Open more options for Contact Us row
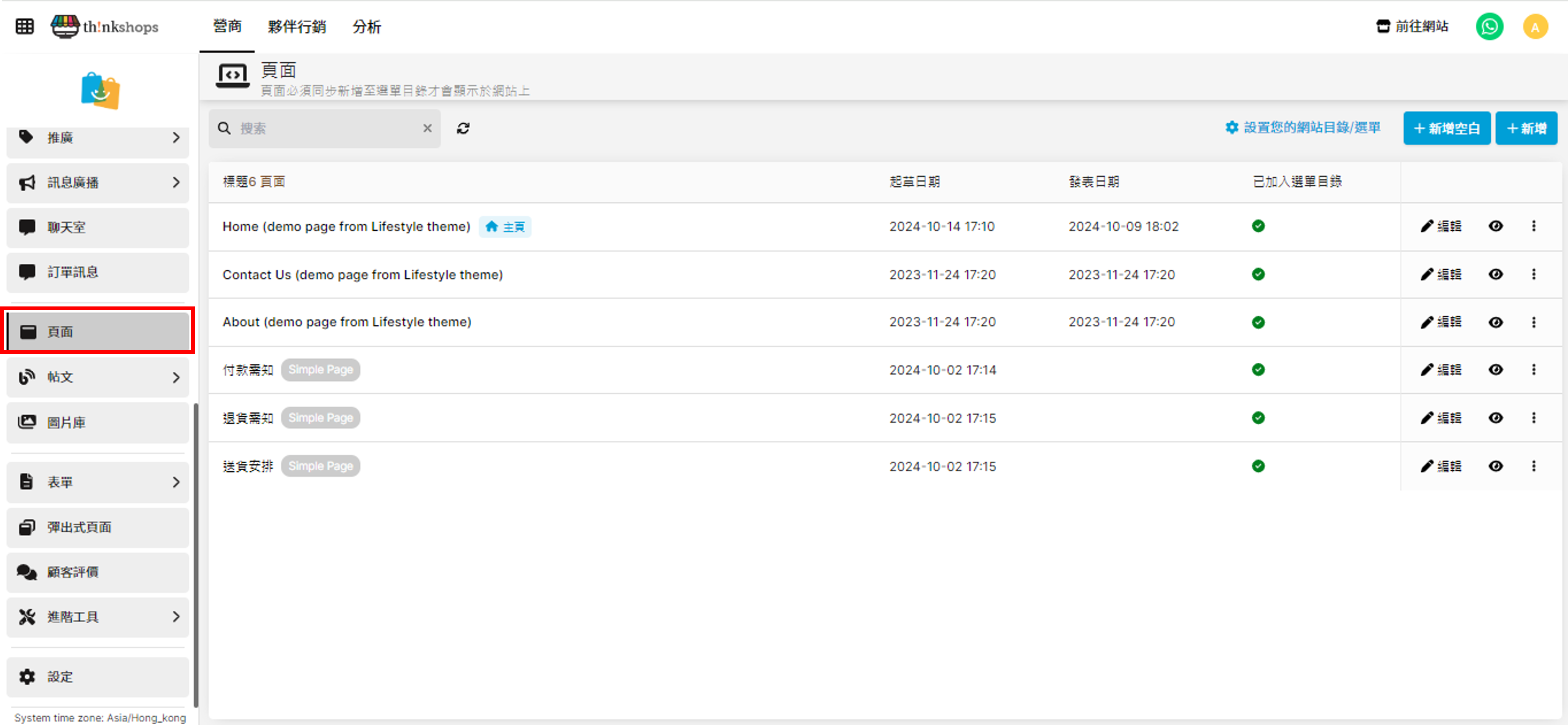The width and height of the screenshot is (1568, 725). coord(1533,274)
